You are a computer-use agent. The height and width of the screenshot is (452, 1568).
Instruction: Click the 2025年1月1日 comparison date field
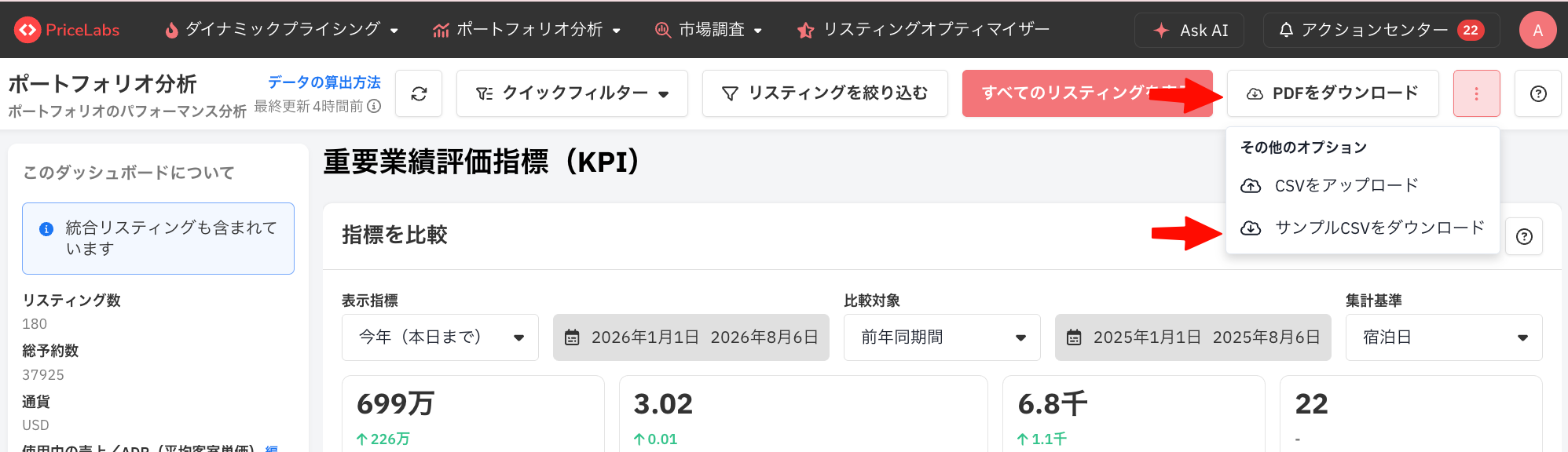coord(1192,337)
